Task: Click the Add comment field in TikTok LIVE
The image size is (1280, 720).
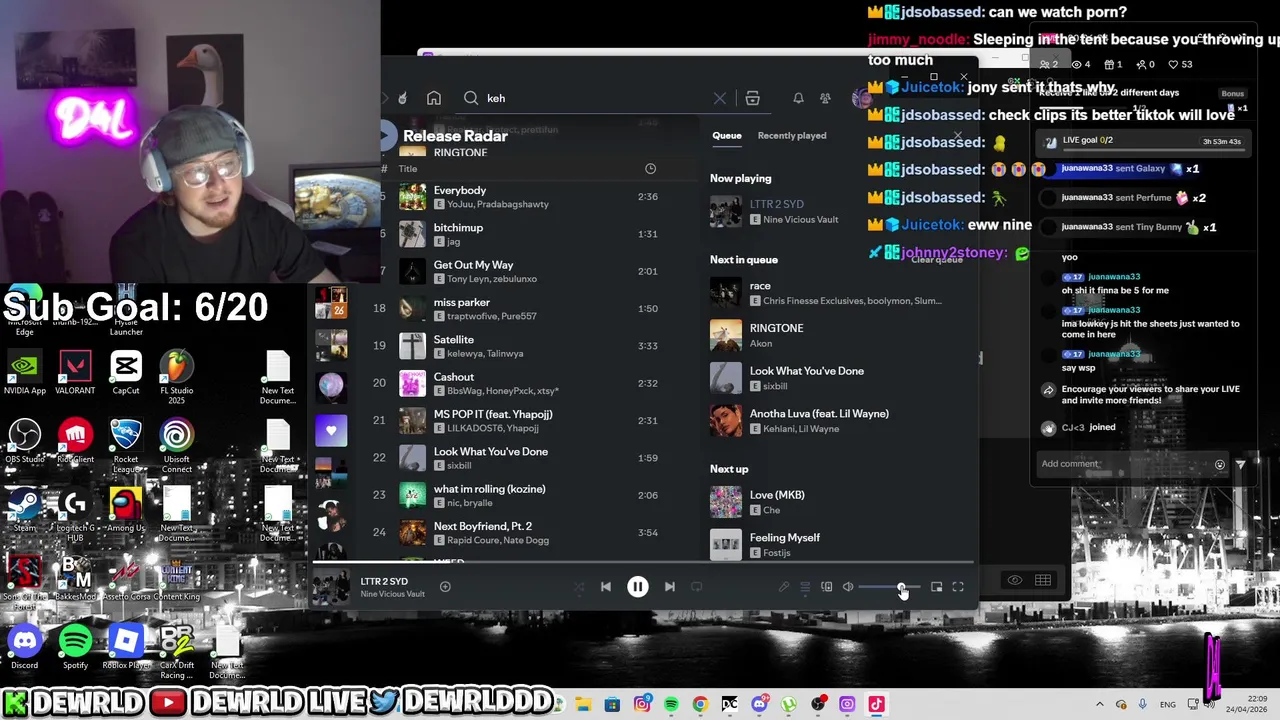Action: pyautogui.click(x=1123, y=464)
